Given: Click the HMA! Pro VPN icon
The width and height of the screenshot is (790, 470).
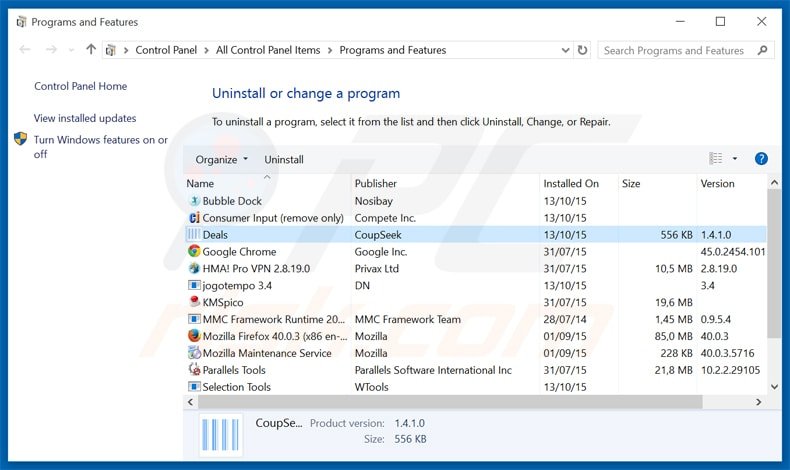Looking at the screenshot, I should tap(194, 268).
